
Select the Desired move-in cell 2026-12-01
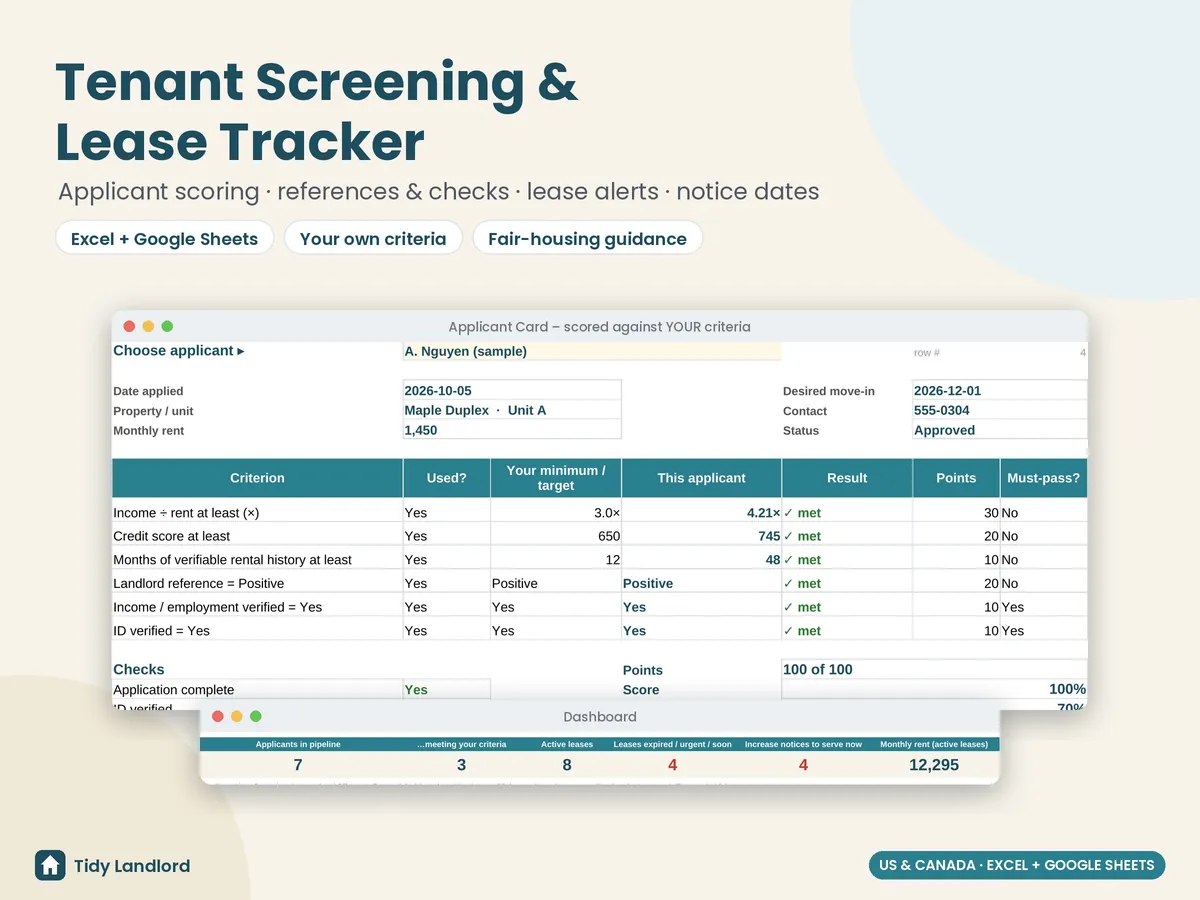click(1000, 390)
